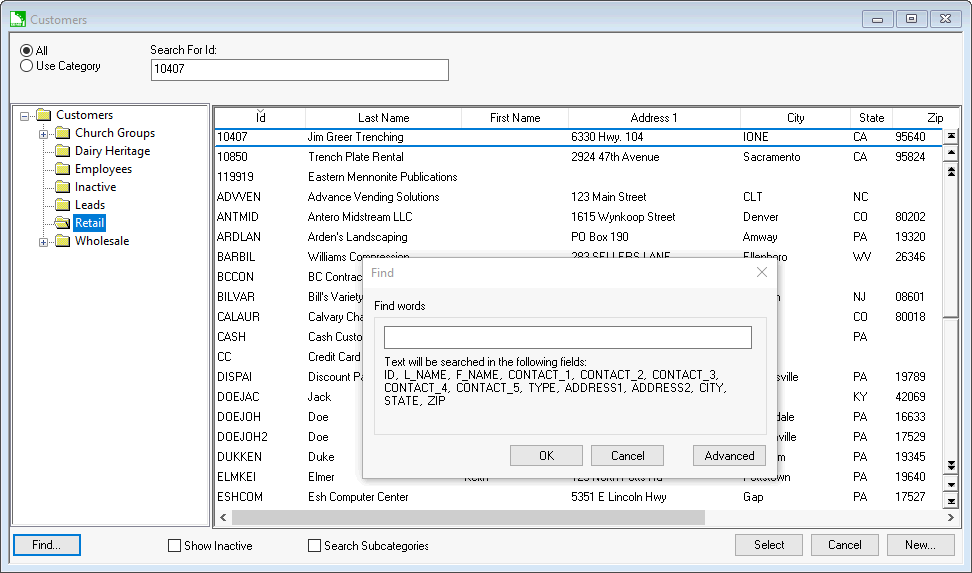The height and width of the screenshot is (573, 972).
Task: Select the 'Use Category' radio button
Action: (x=27, y=66)
